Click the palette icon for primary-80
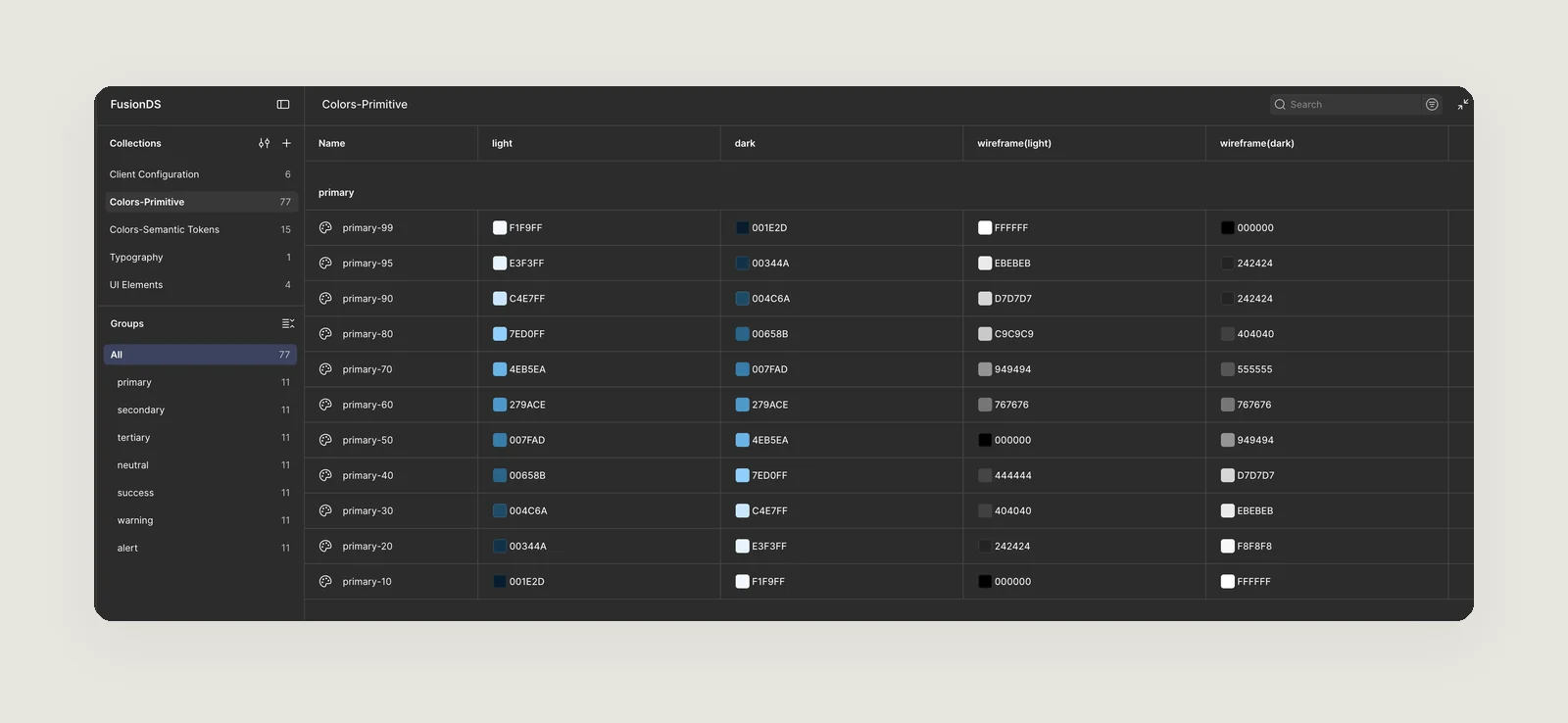 pyautogui.click(x=325, y=334)
